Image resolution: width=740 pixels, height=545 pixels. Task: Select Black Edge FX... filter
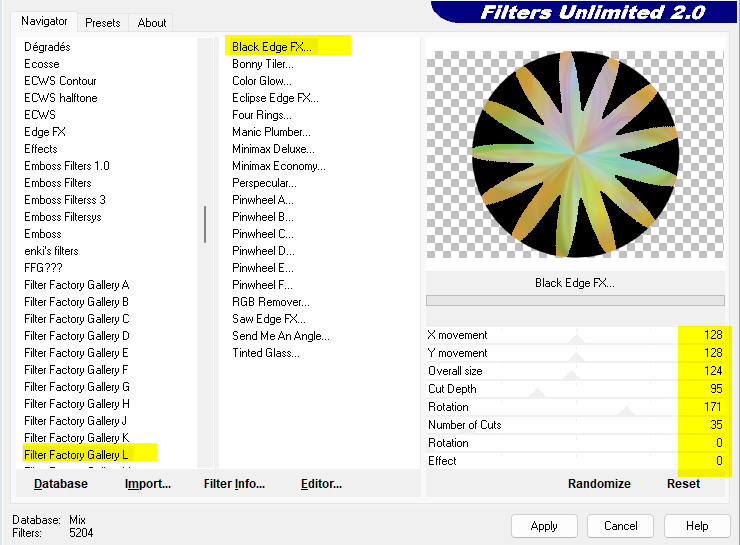(x=272, y=47)
